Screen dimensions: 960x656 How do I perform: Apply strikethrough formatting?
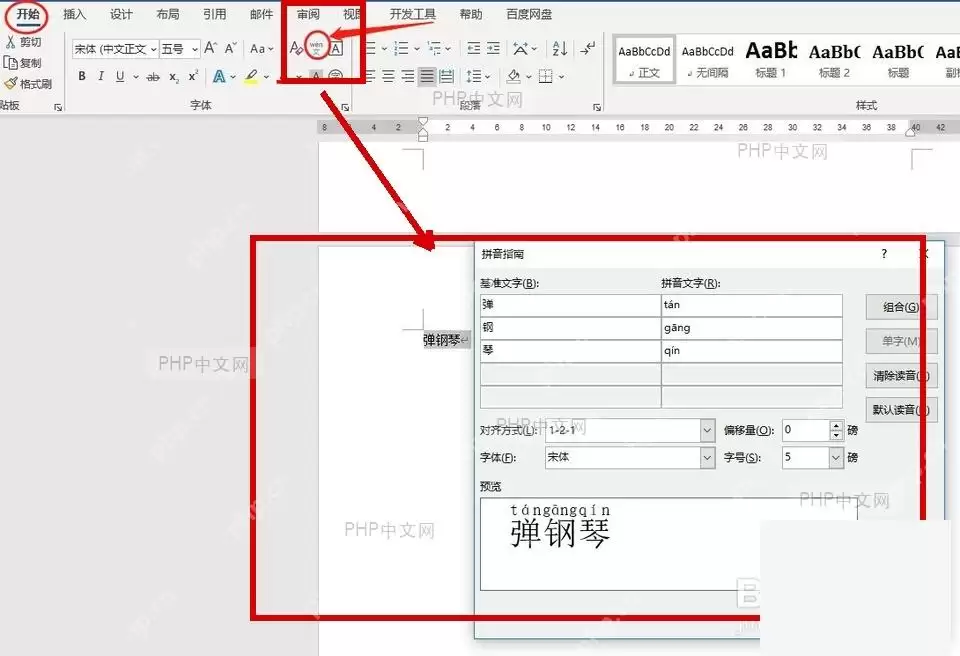coord(154,77)
